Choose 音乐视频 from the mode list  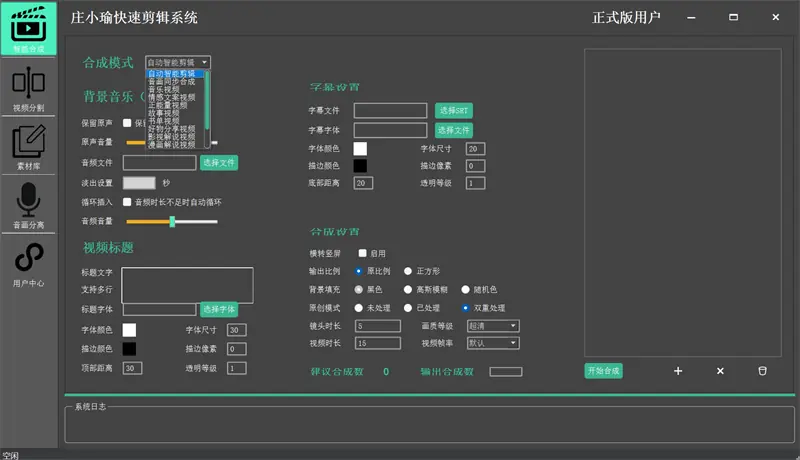pos(176,89)
